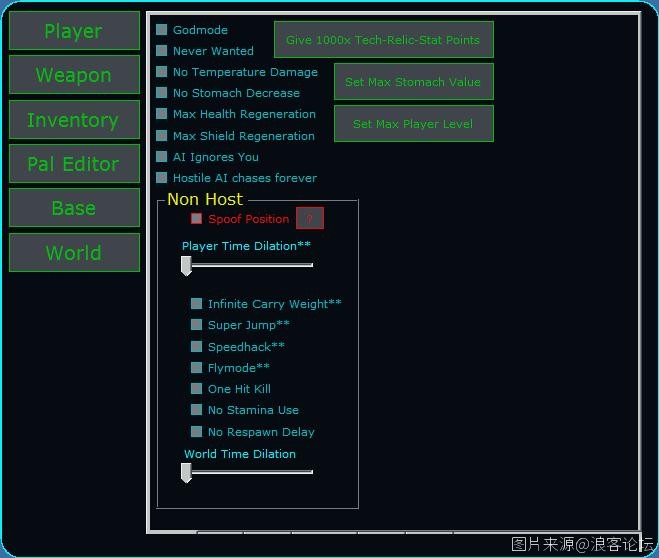The width and height of the screenshot is (659, 558).
Task: Go to the Base tab
Action: 74,208
